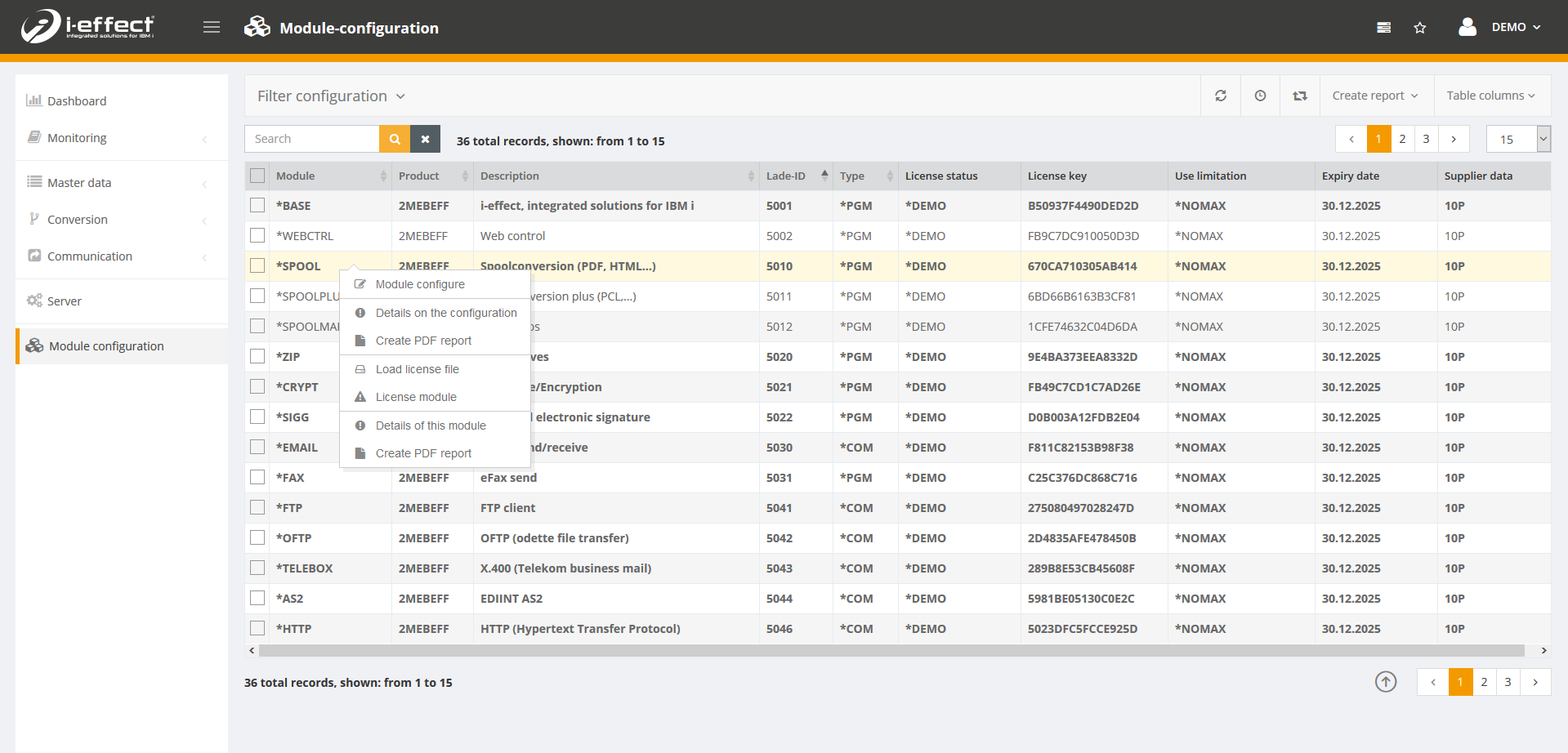
Task: Toggle the select-all checkbox in table header
Action: 257,176
